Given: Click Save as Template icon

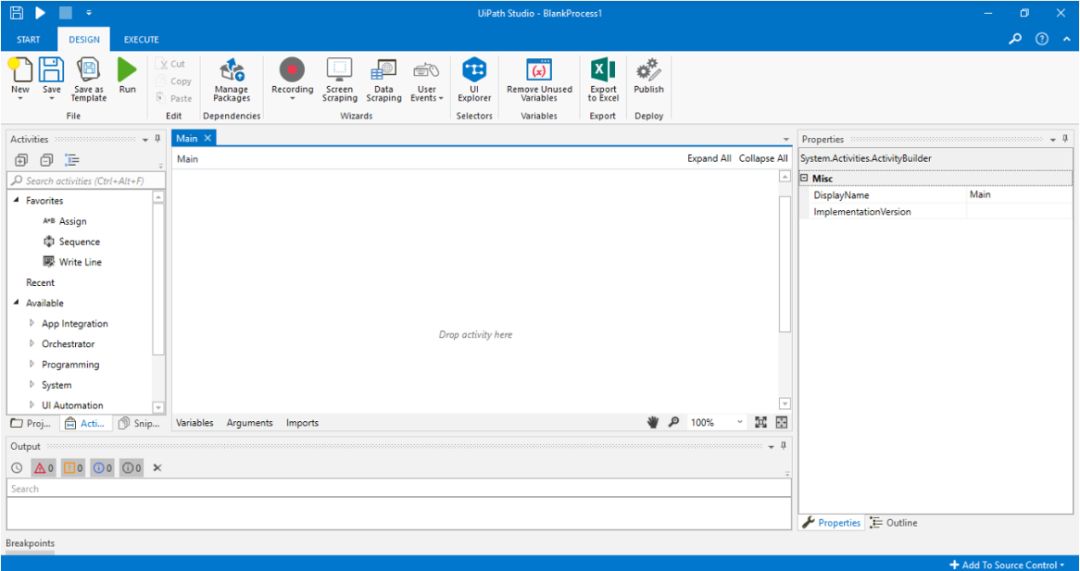Looking at the screenshot, I should [x=89, y=70].
